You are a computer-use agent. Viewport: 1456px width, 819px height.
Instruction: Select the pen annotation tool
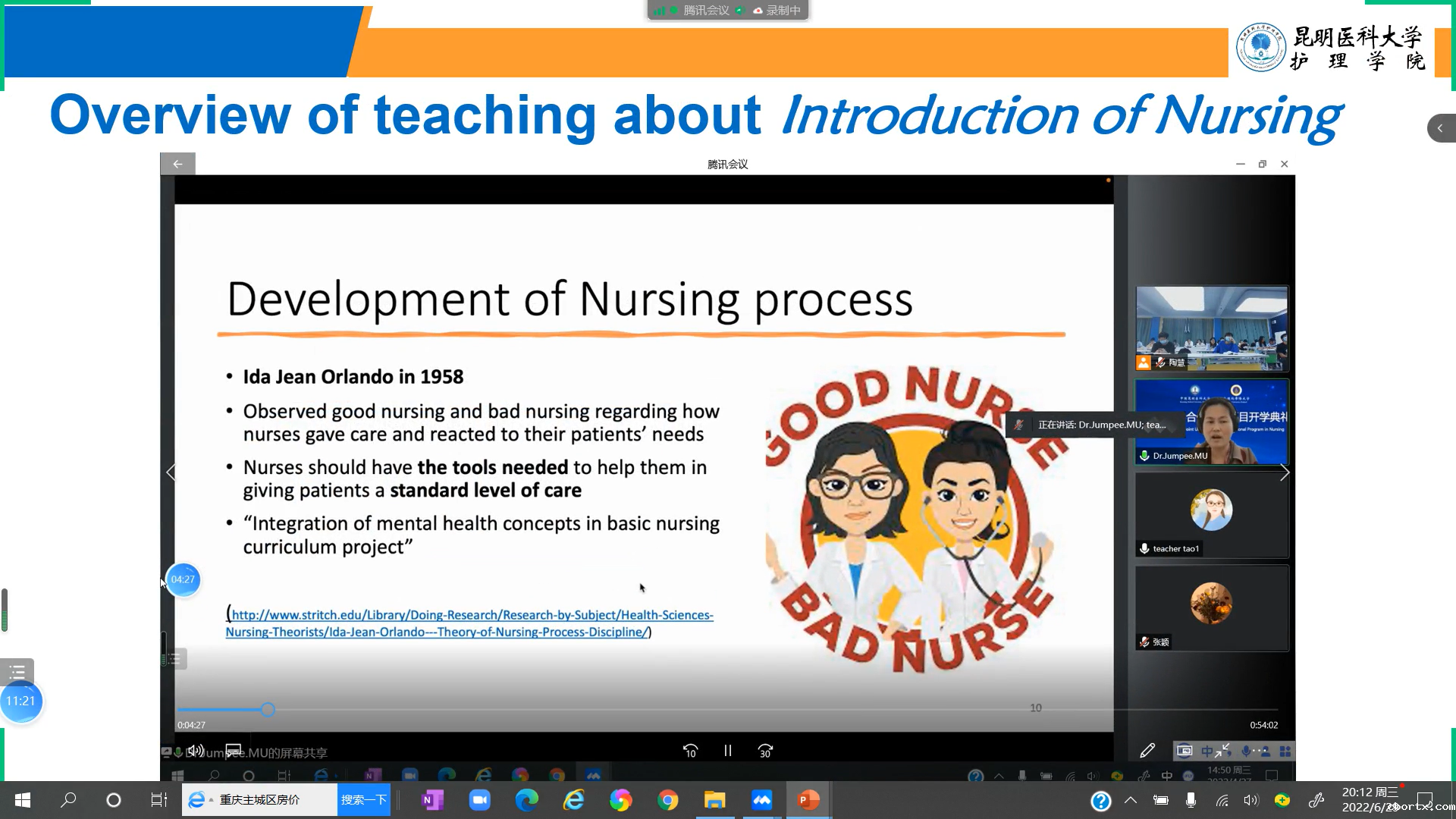1147,751
